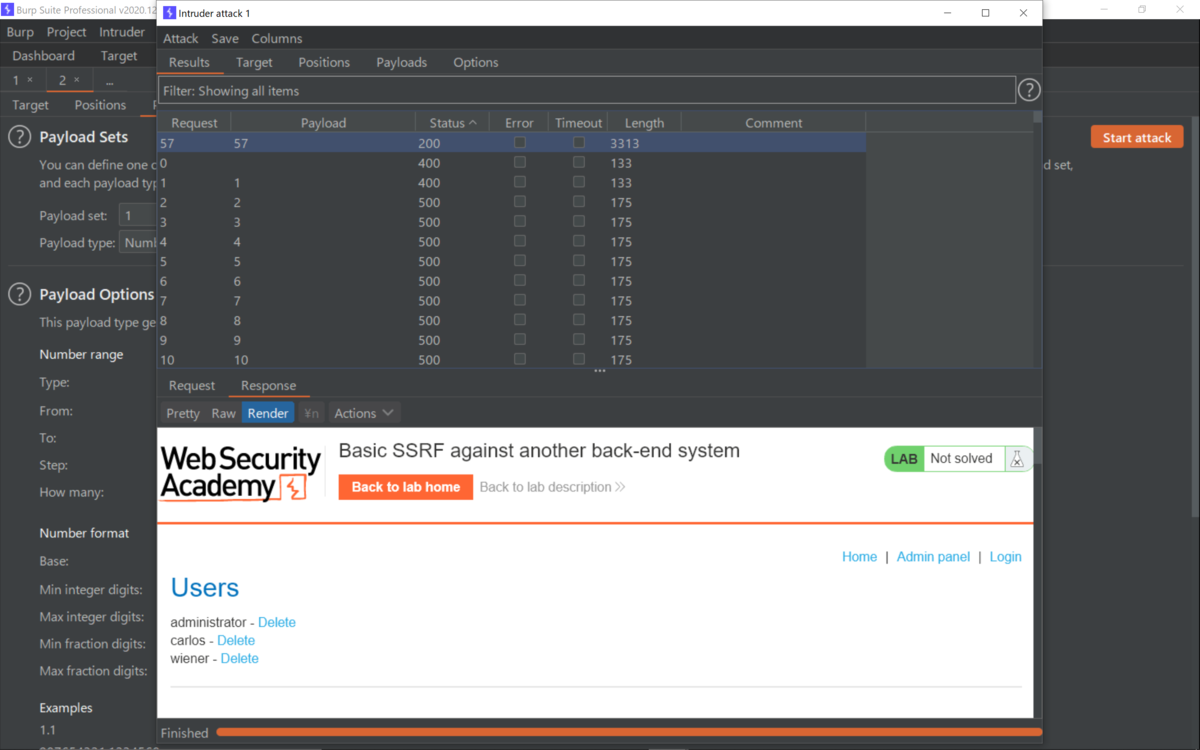Sort results by Payload column header

(323, 123)
